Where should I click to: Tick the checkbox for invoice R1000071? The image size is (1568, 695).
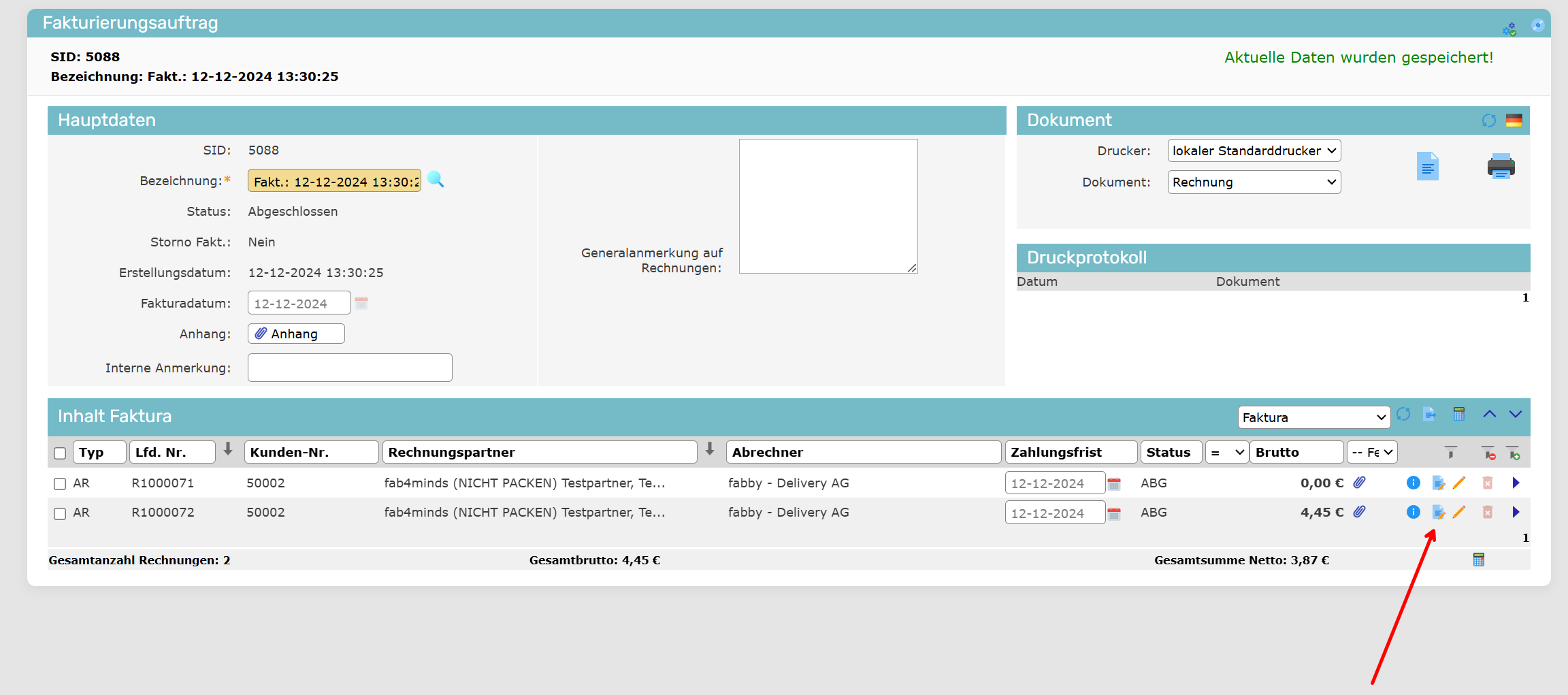(60, 483)
